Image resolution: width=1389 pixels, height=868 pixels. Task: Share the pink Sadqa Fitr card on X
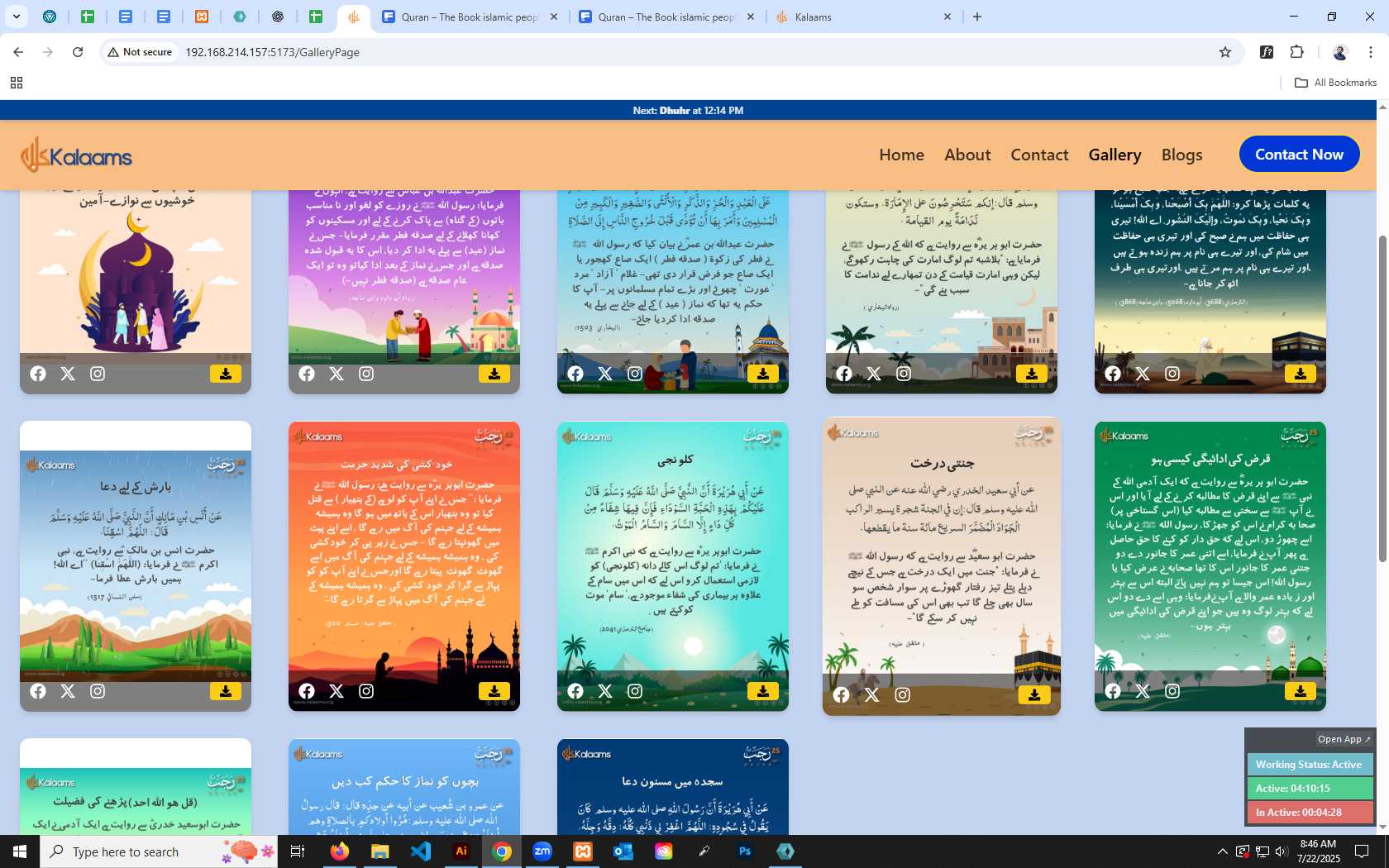click(x=337, y=374)
